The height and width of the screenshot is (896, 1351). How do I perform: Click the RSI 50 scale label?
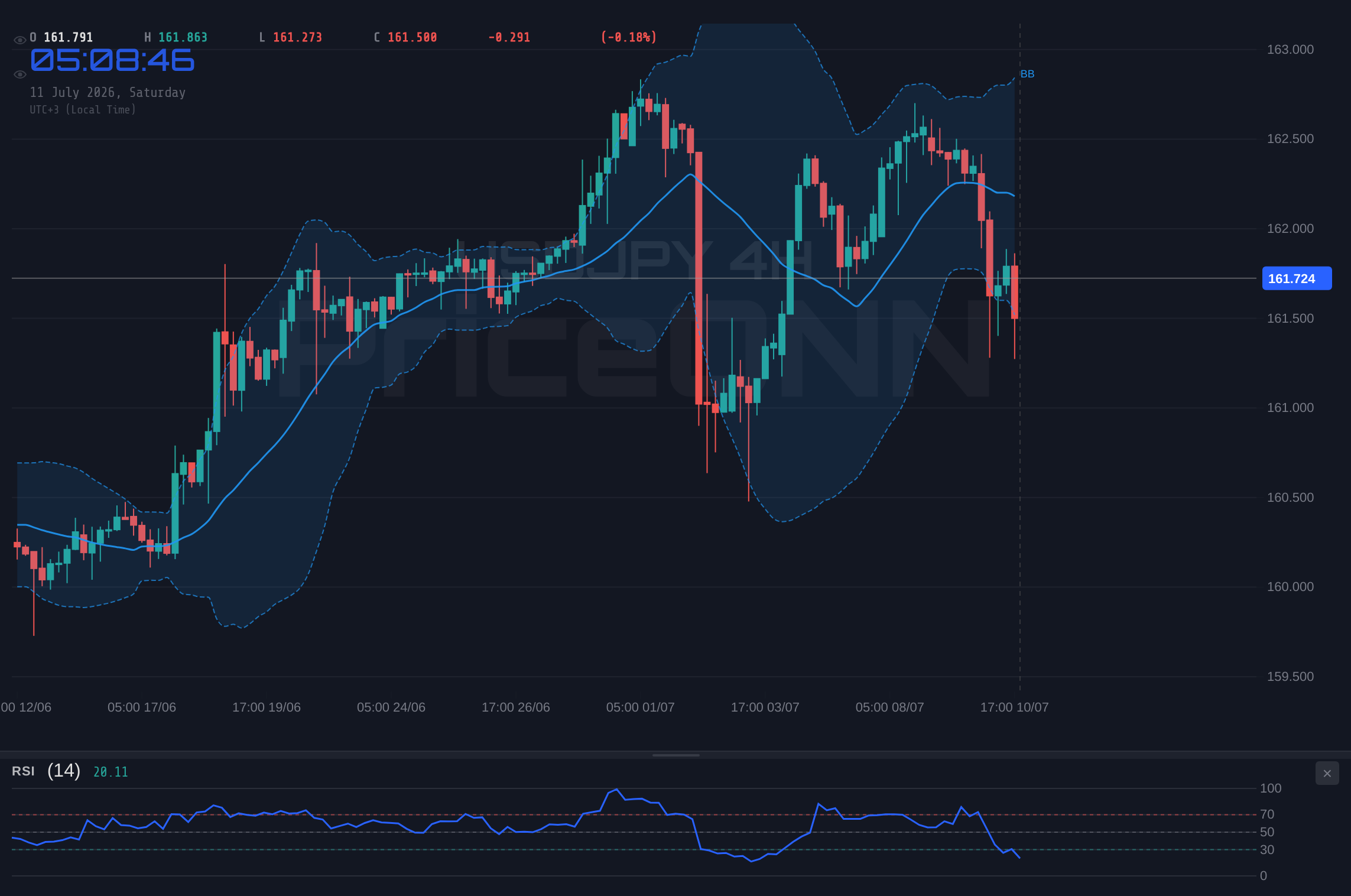pos(1267,832)
